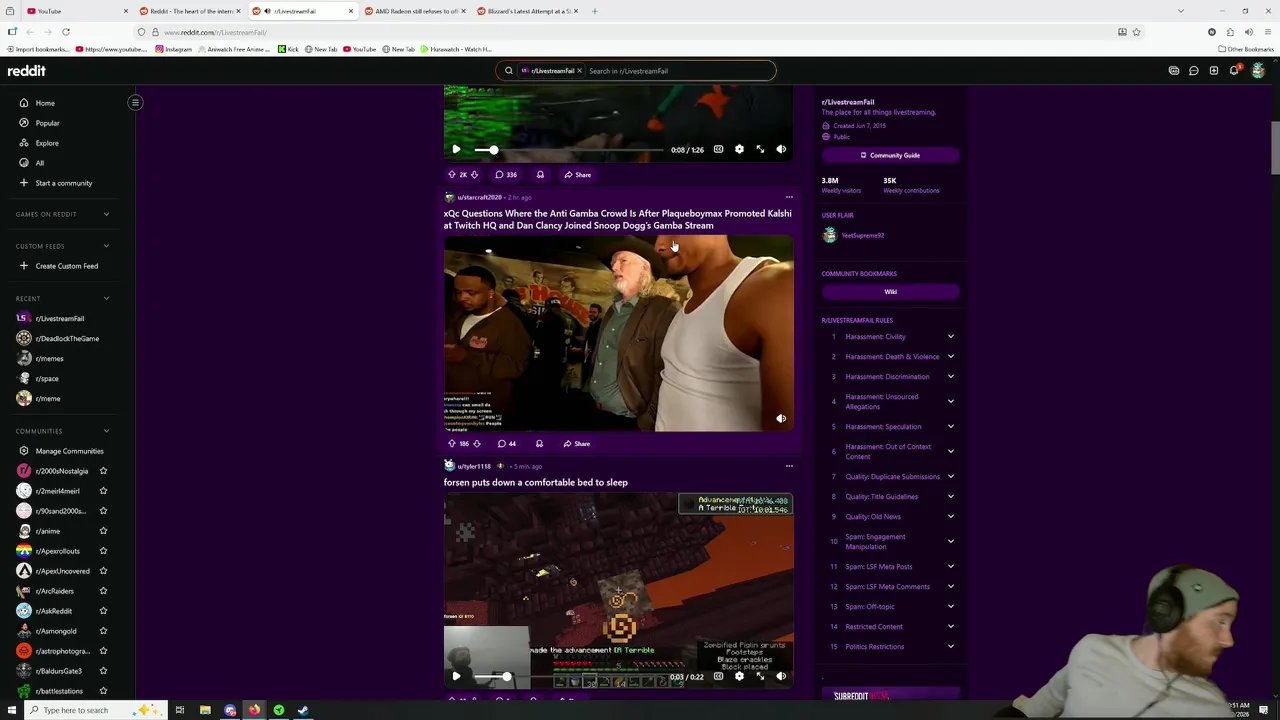The height and width of the screenshot is (720, 1280).
Task: Collapse the left navigation sidebar with the menu icon
Action: pos(135,102)
